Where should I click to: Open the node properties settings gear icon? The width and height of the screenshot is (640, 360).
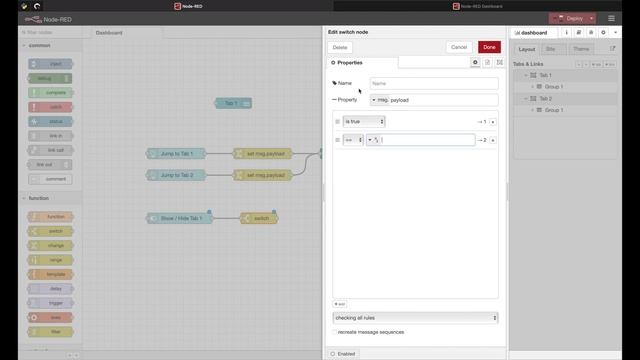[475, 62]
